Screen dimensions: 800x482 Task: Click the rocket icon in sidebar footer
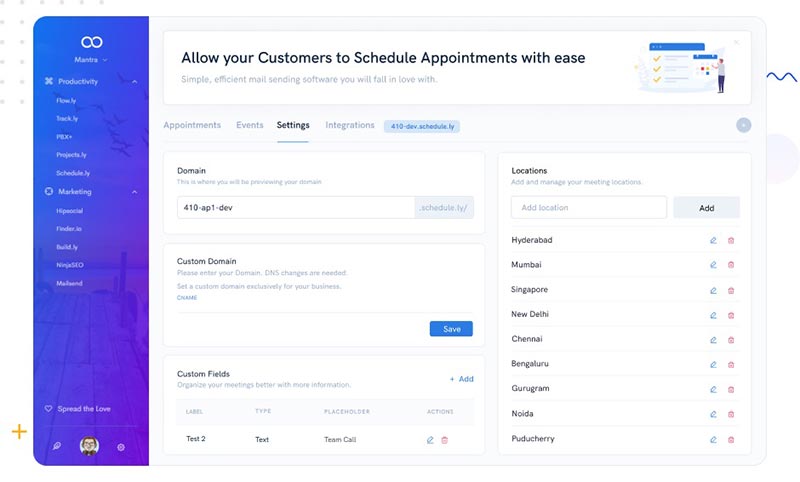coord(57,447)
